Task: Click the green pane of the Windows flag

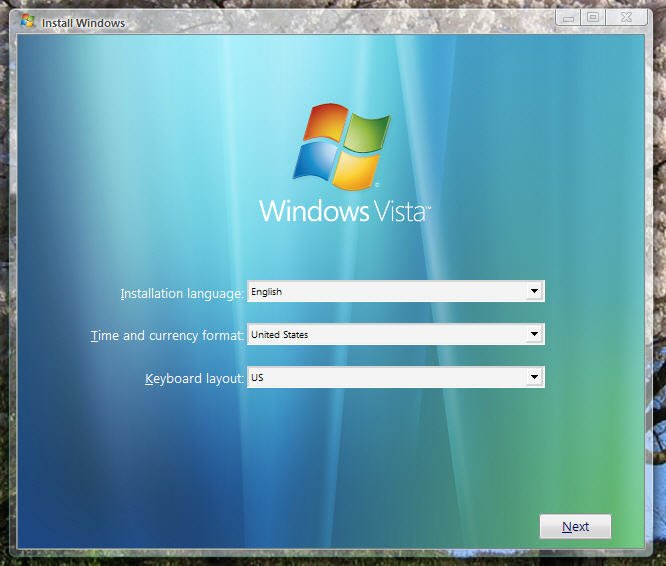Action: [365, 133]
